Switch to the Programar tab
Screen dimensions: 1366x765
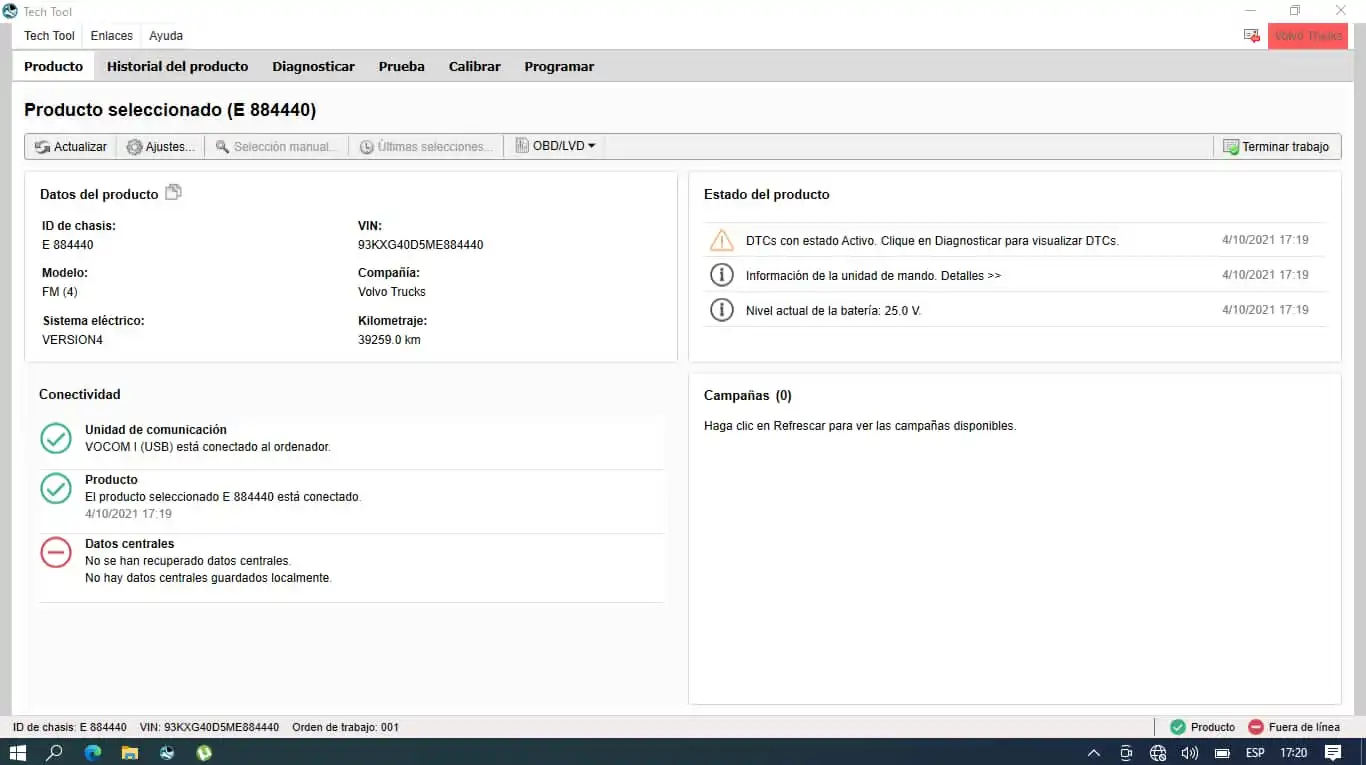click(560, 66)
